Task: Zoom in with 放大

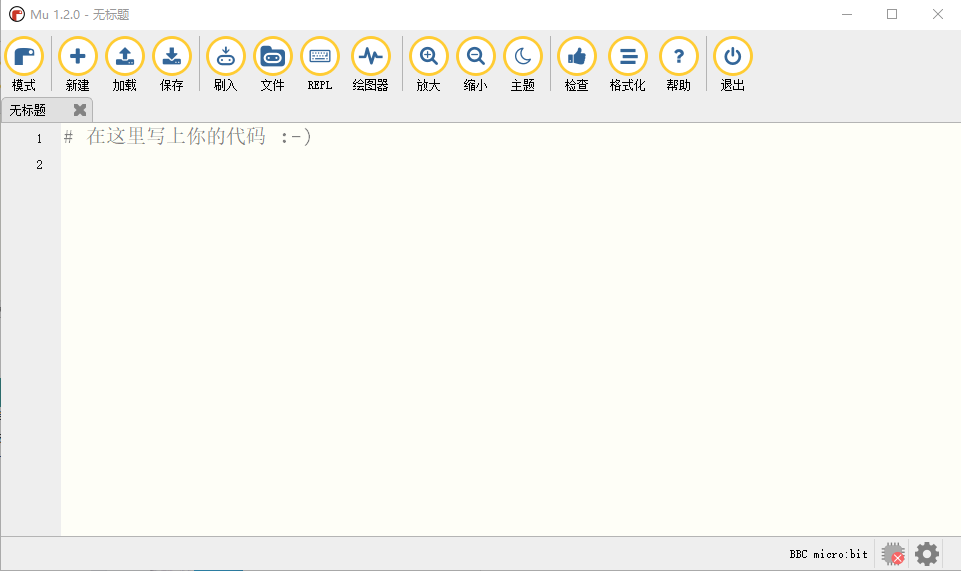Action: tap(428, 64)
